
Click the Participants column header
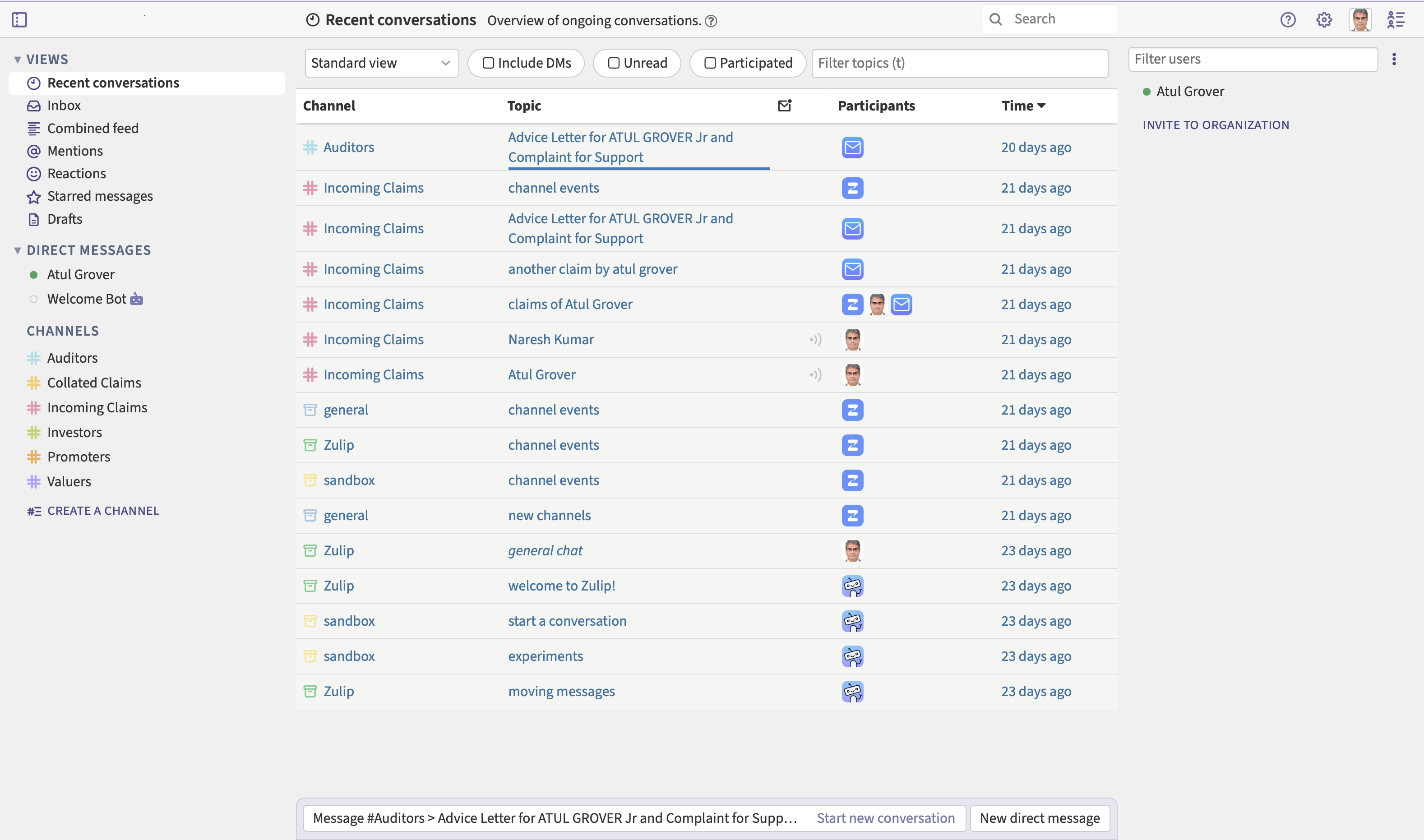(x=876, y=106)
